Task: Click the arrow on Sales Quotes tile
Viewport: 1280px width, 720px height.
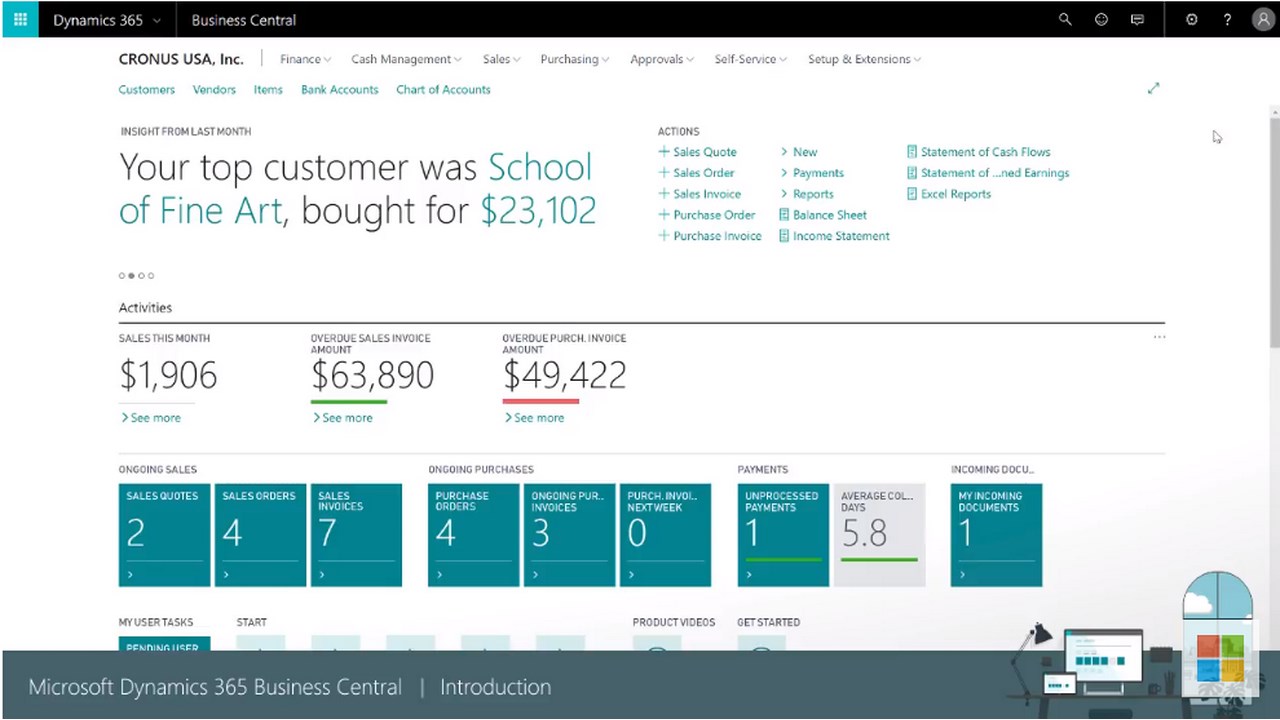Action: [130, 575]
